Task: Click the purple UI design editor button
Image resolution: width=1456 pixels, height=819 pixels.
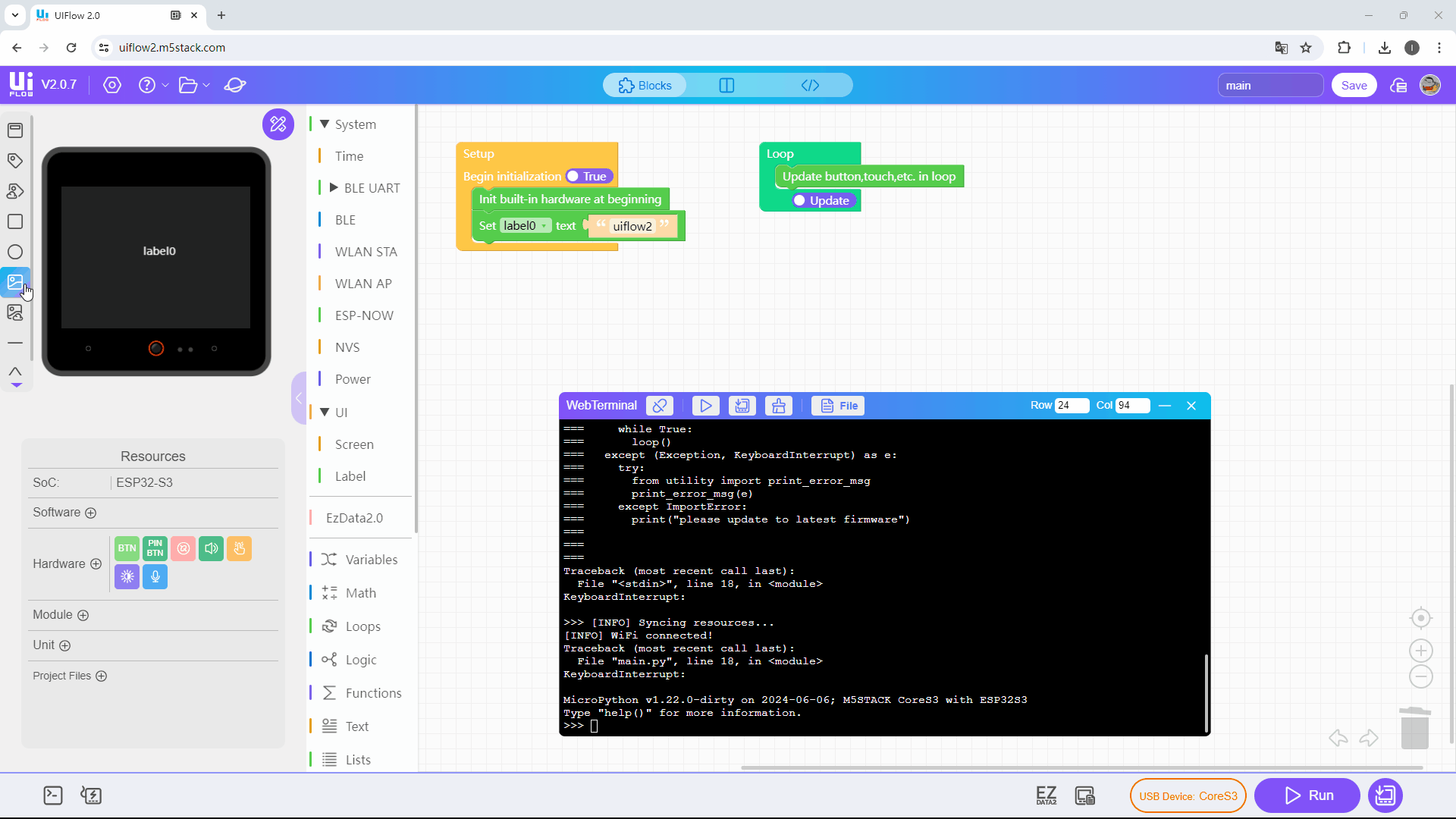Action: (278, 124)
